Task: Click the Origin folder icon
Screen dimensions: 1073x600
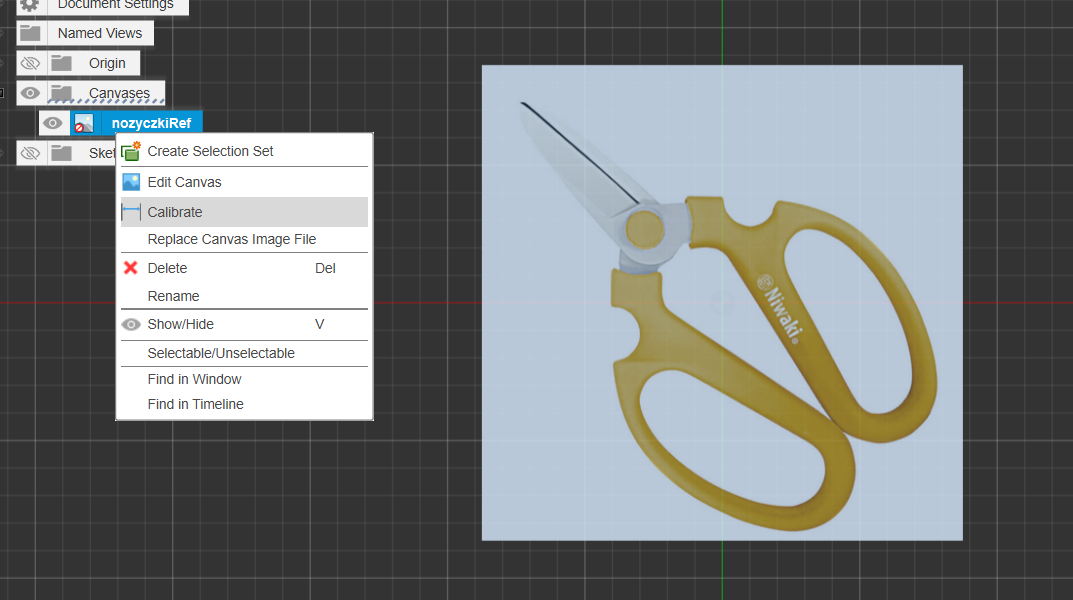Action: pos(62,63)
